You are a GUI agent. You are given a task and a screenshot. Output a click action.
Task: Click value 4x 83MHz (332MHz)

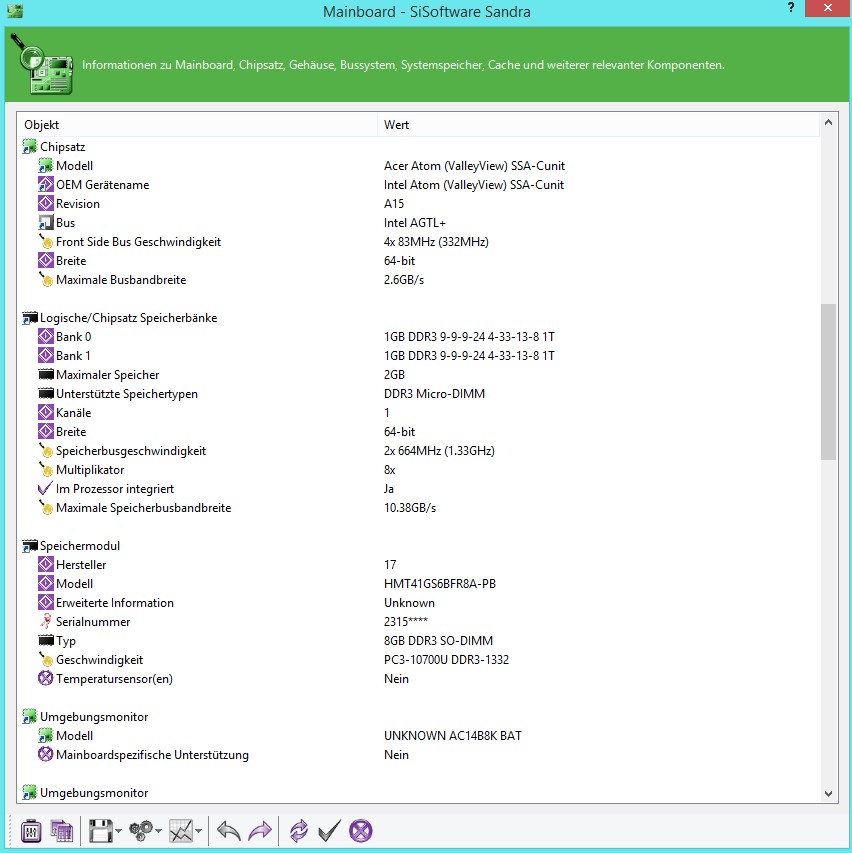coord(436,242)
